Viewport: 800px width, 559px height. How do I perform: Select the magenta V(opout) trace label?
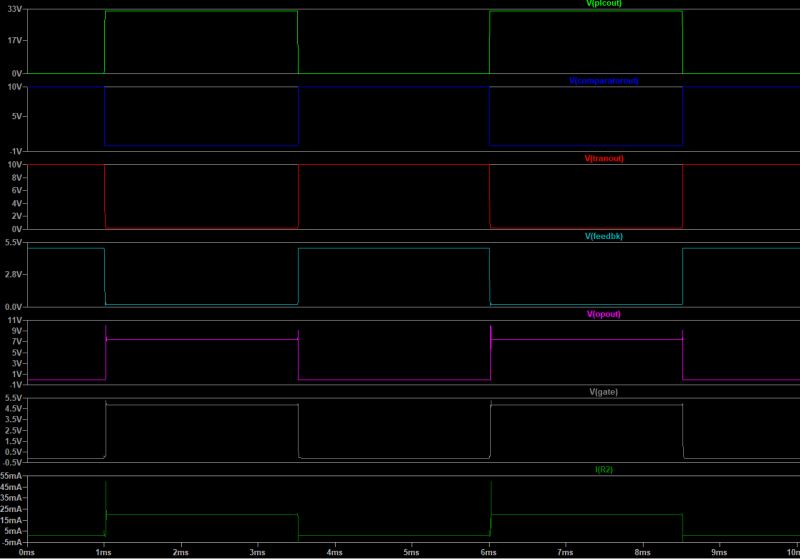604,314
